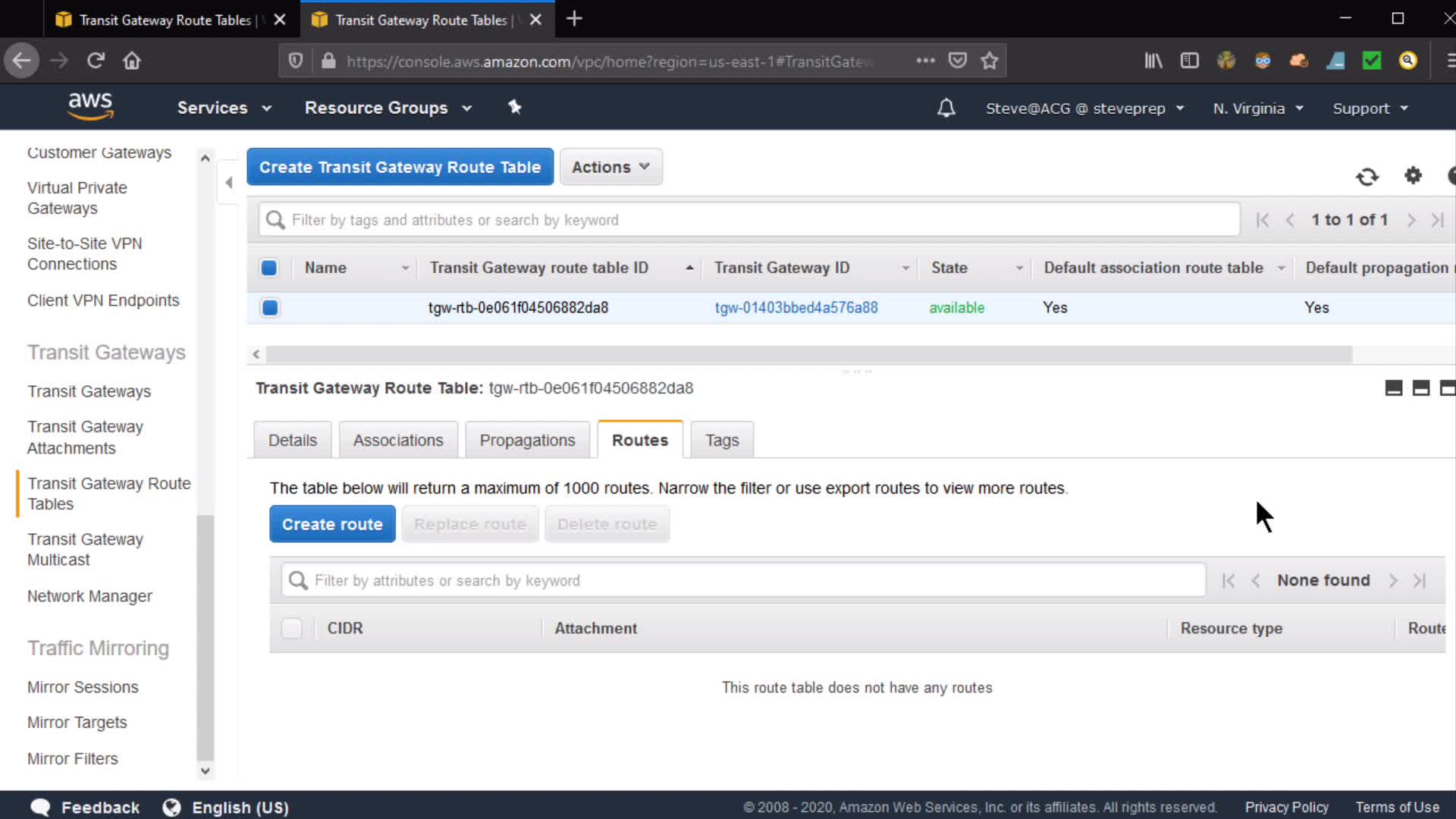Bookmark this page with star icon

989,61
